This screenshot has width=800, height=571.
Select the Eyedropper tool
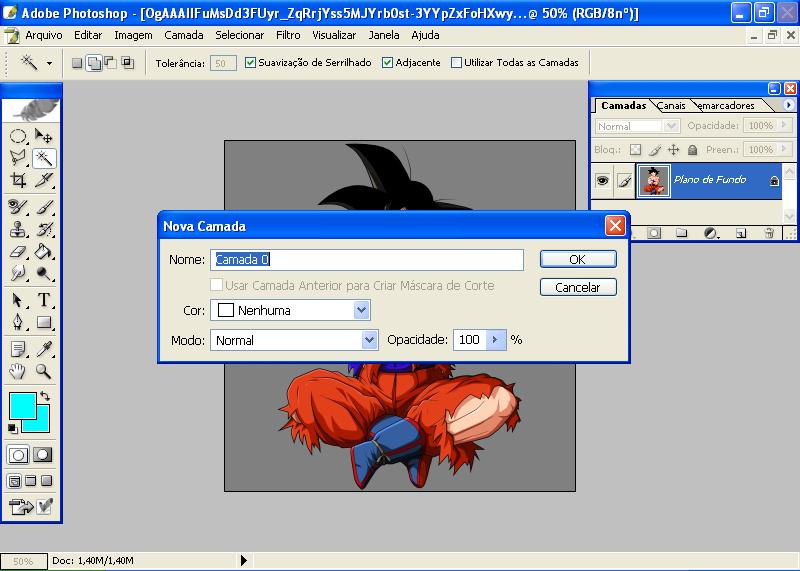[x=43, y=349]
